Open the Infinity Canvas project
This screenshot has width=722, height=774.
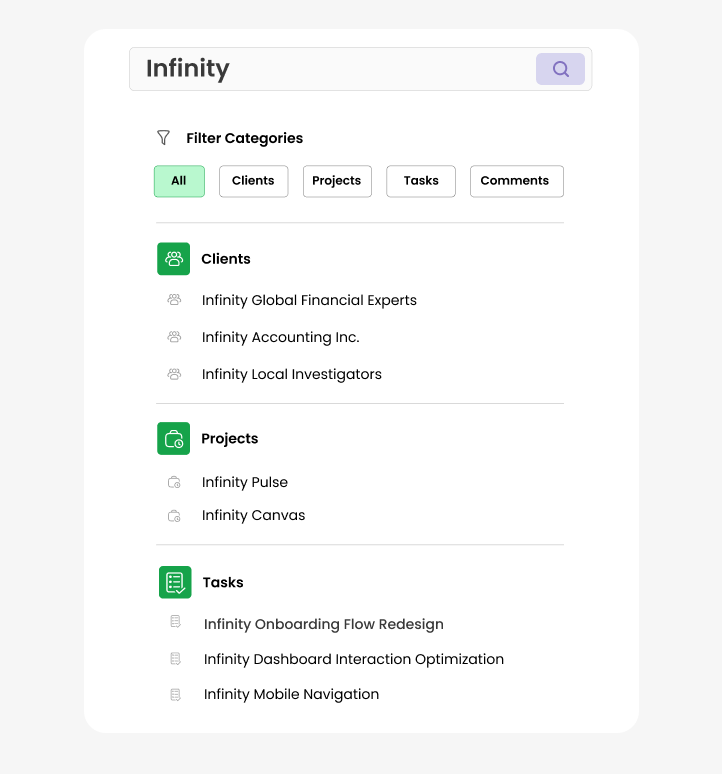point(253,515)
